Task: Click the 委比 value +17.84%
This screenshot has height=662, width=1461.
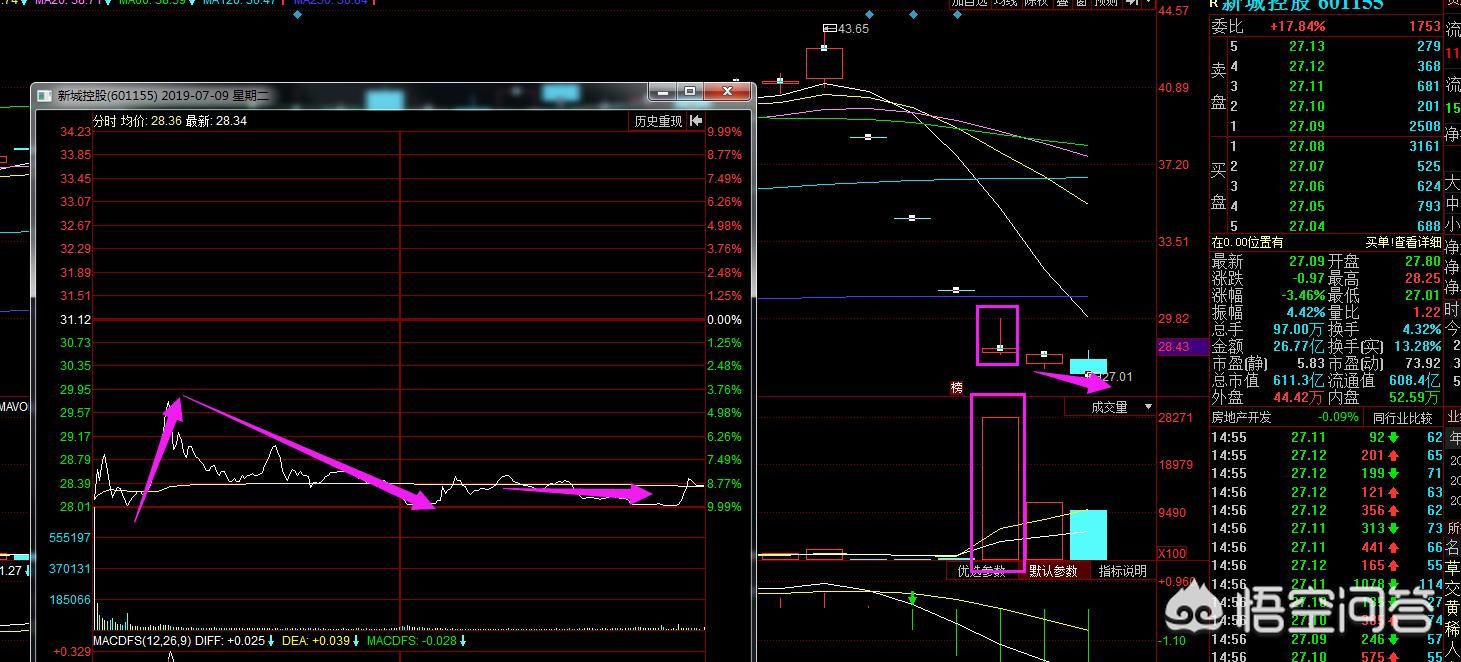Action: [1298, 26]
